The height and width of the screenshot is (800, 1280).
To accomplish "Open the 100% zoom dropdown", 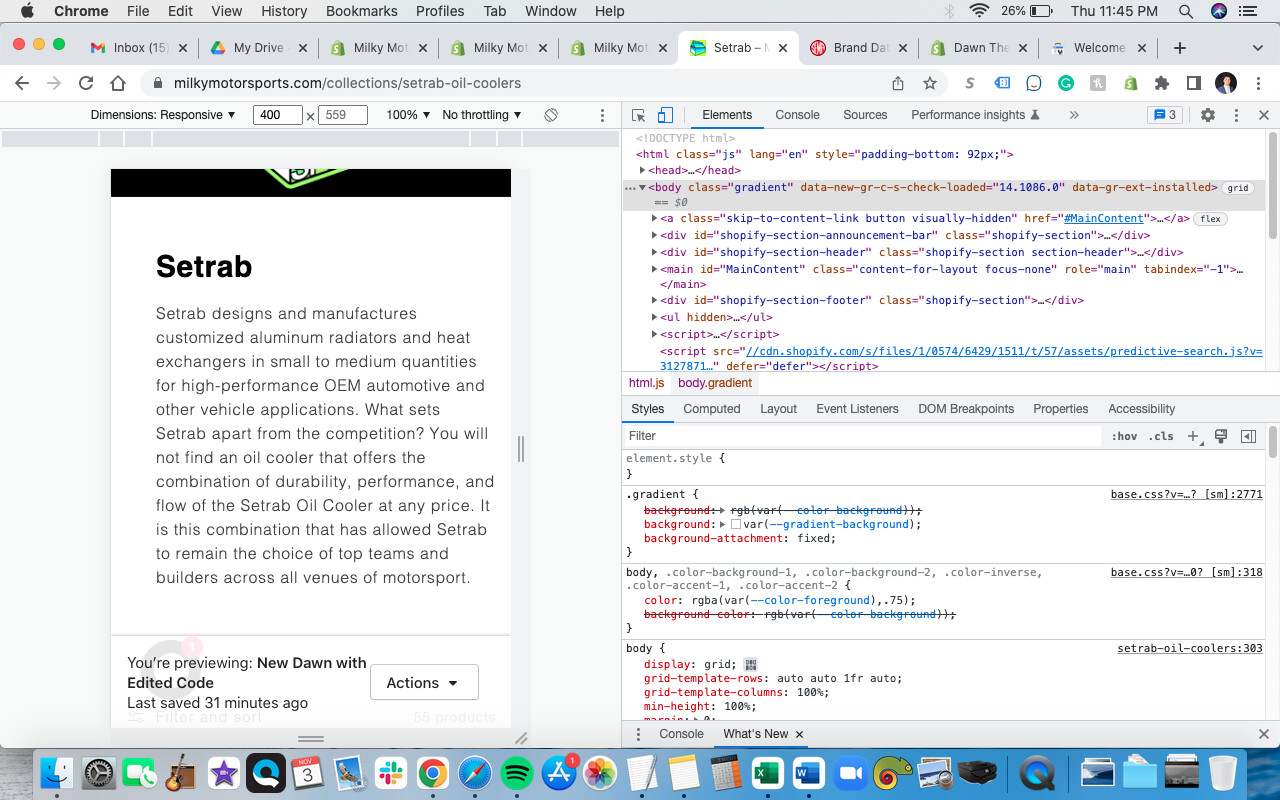I will (408, 115).
